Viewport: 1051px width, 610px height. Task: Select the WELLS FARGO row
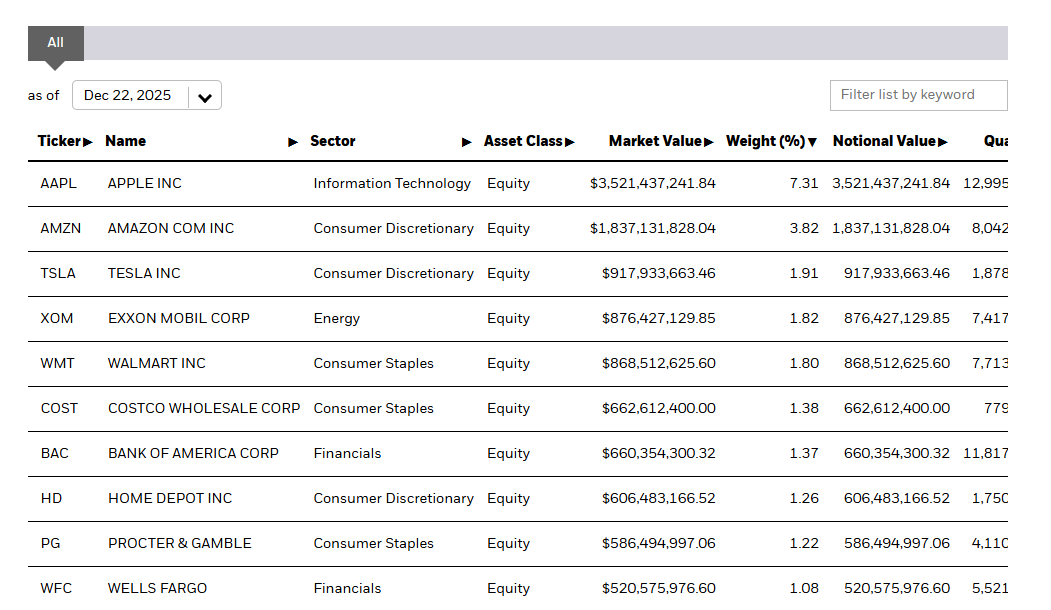[158, 588]
